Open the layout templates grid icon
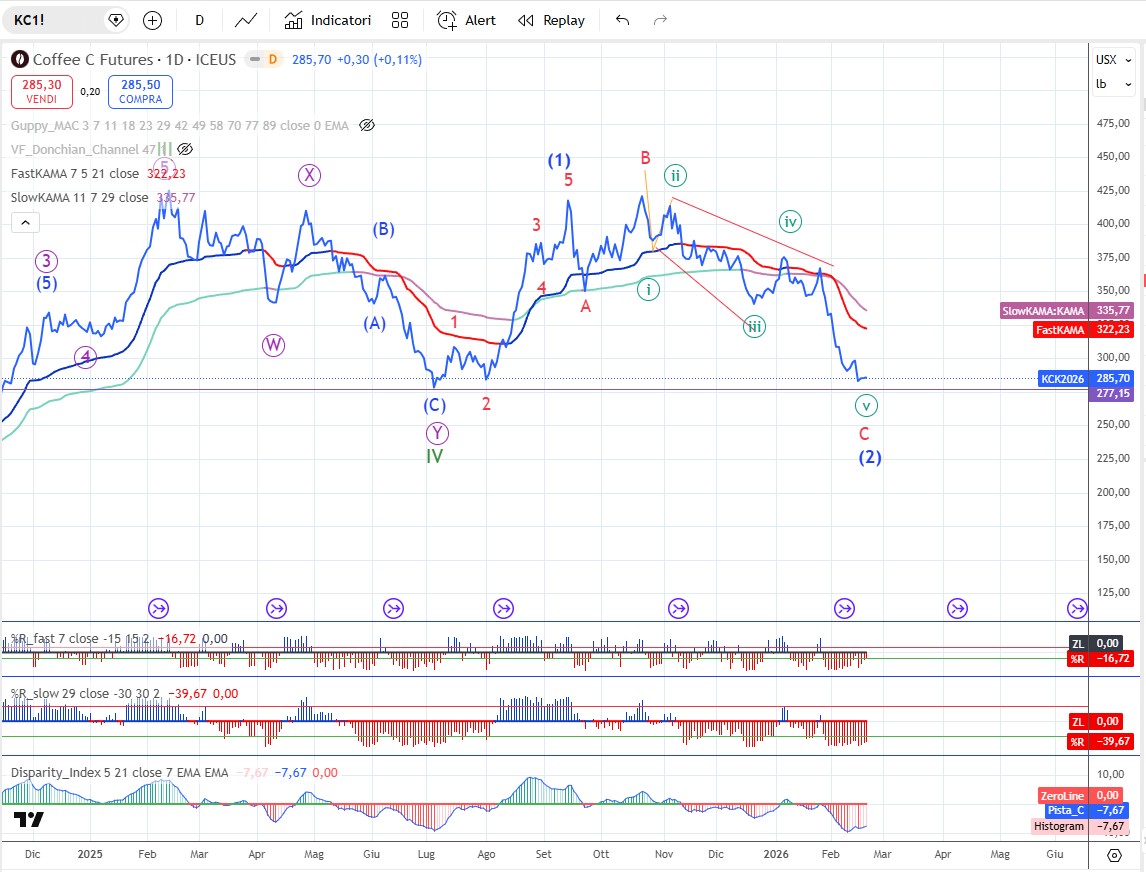This screenshot has height=872, width=1146. (x=400, y=20)
